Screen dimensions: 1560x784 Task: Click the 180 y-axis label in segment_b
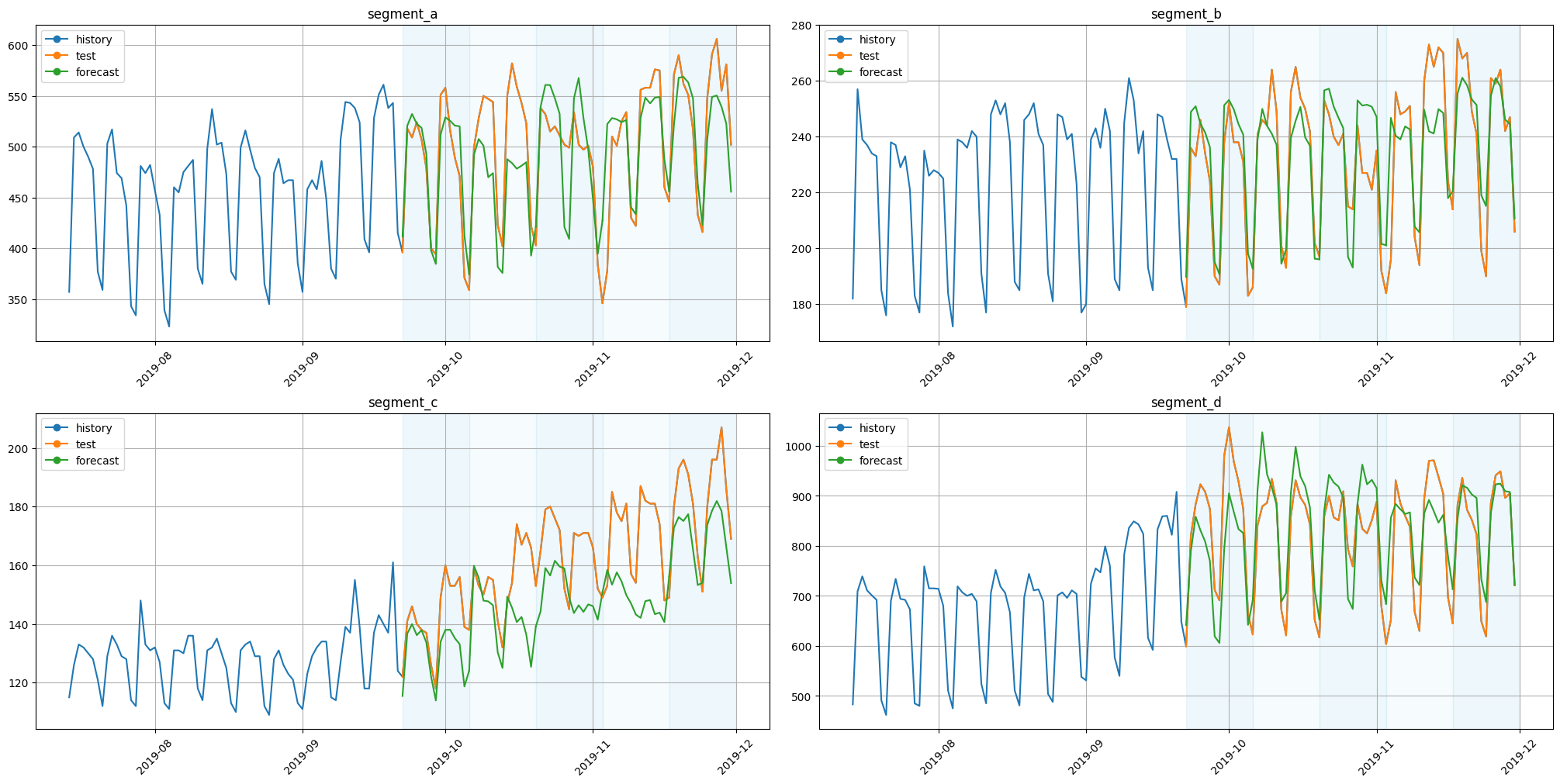[802, 305]
